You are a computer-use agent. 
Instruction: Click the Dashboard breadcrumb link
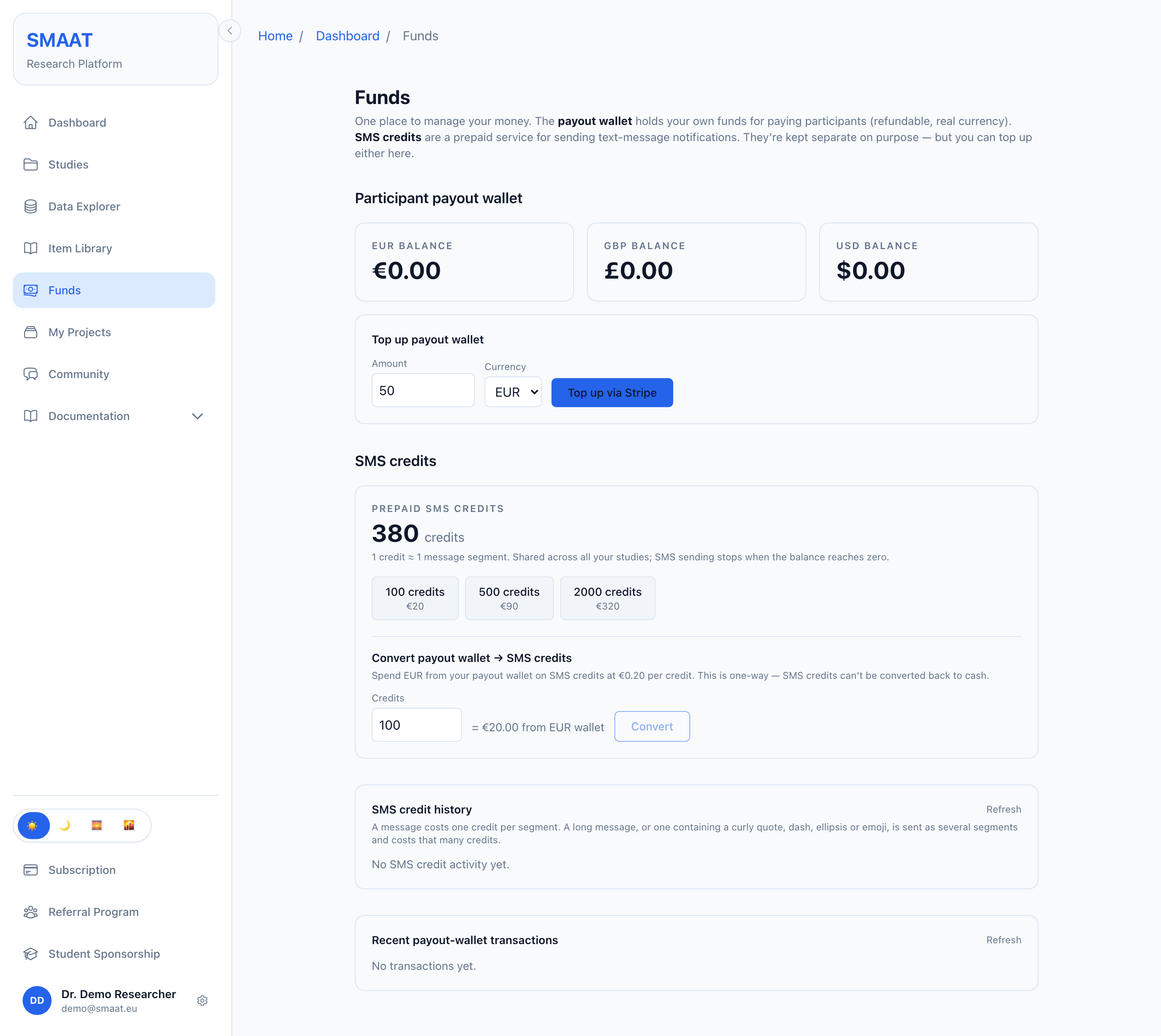[347, 36]
